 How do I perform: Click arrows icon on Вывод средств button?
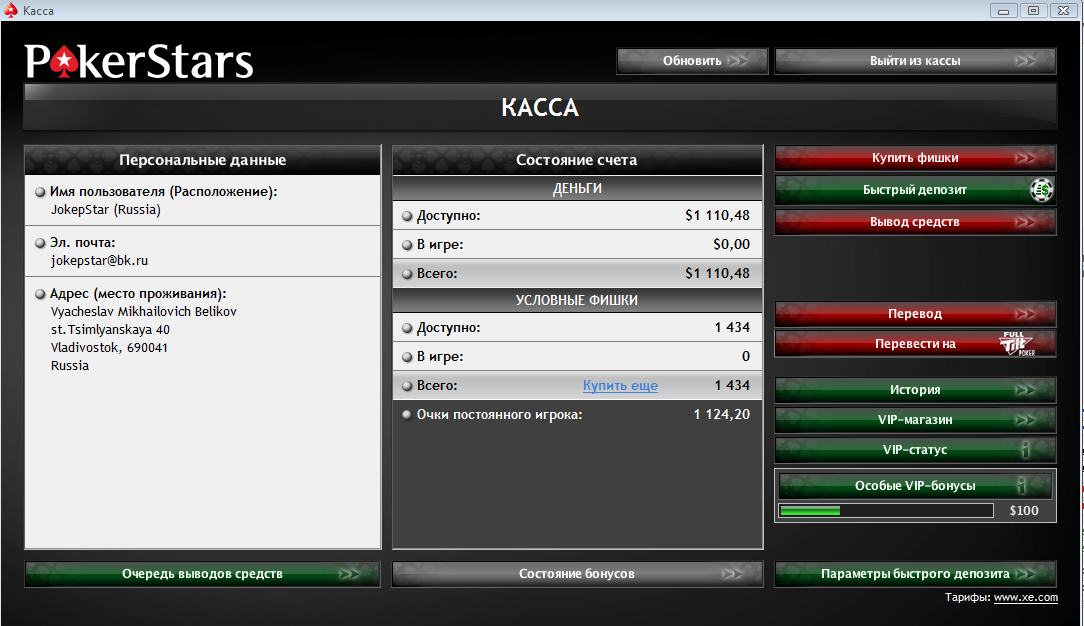point(1026,222)
